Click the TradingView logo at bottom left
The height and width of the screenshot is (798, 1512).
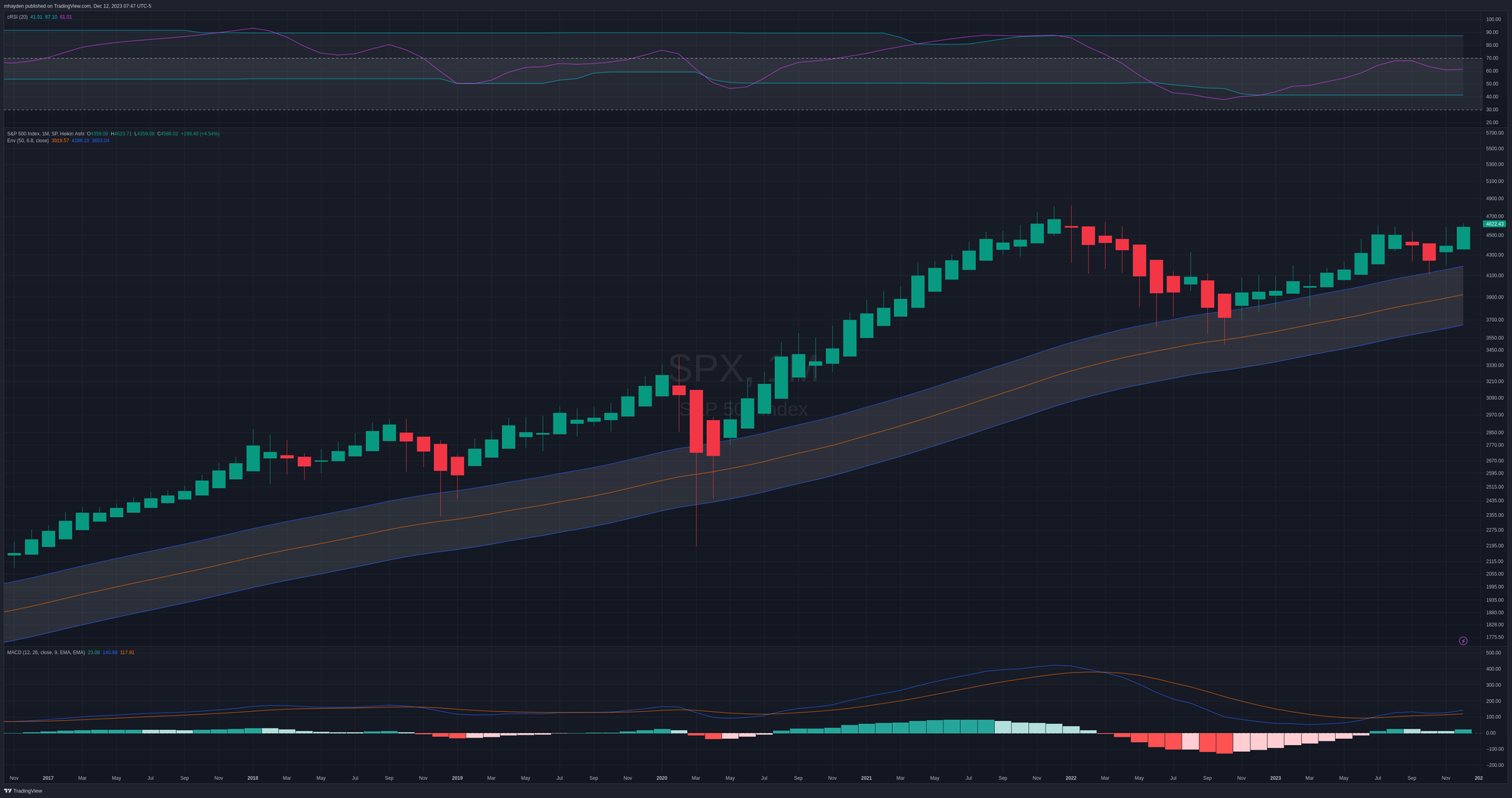23,791
